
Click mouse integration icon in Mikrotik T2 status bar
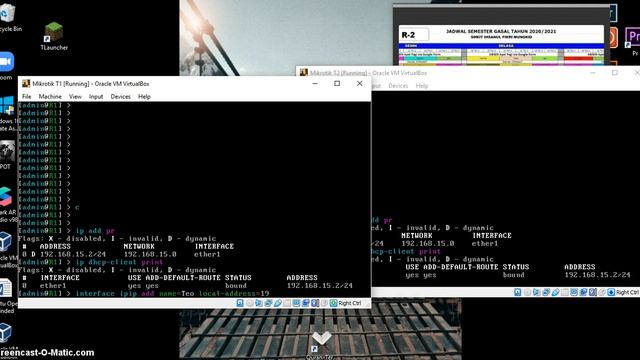coord(602,292)
